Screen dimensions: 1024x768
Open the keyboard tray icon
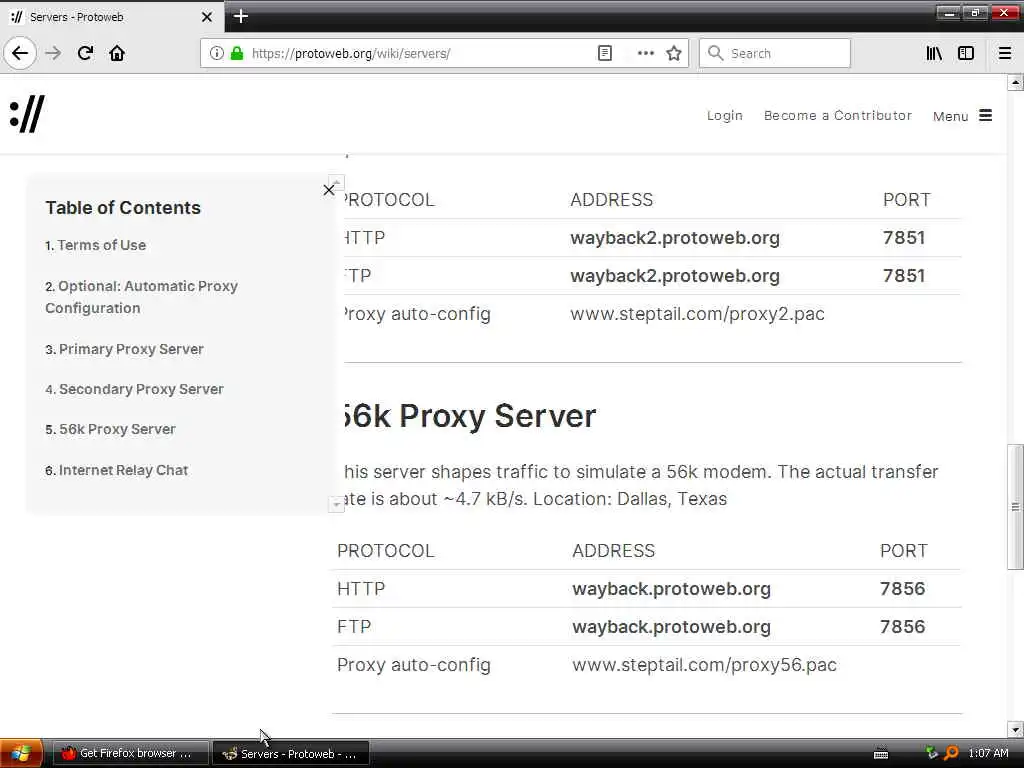pyautogui.click(x=881, y=754)
